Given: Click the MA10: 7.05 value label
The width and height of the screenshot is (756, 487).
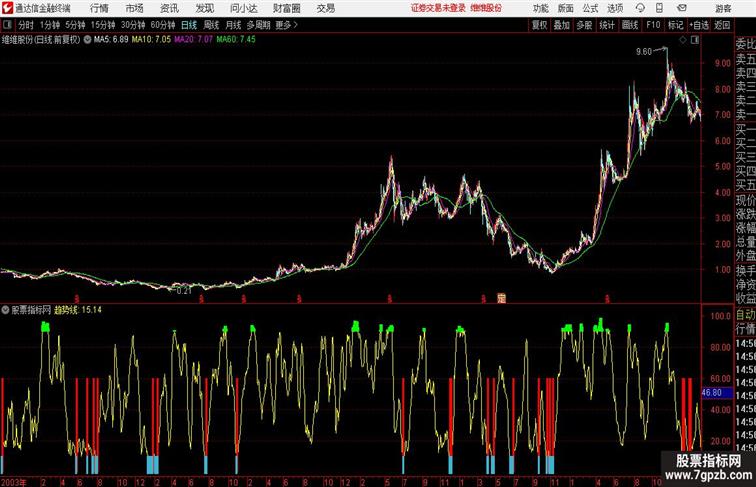Looking at the screenshot, I should click(x=151, y=40).
